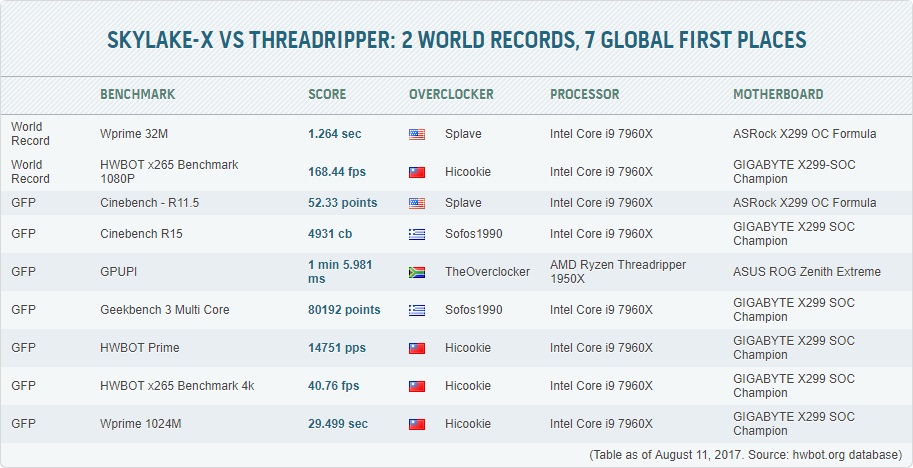Click the South African flag beside TheOverclocker
Viewport: 913px width, 468px height.
pos(417,272)
